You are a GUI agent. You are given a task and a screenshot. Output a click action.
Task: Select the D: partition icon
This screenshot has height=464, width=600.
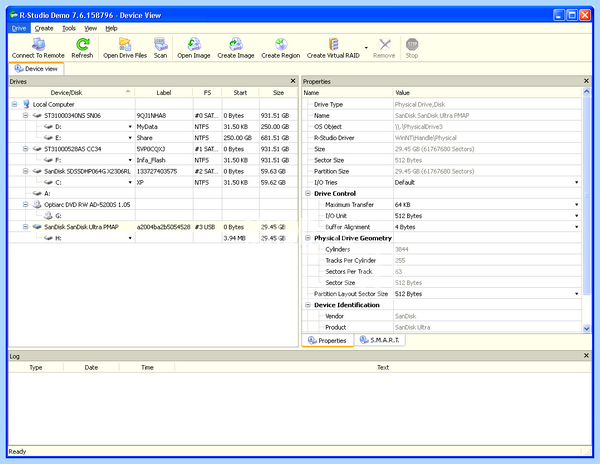[x=48, y=127]
